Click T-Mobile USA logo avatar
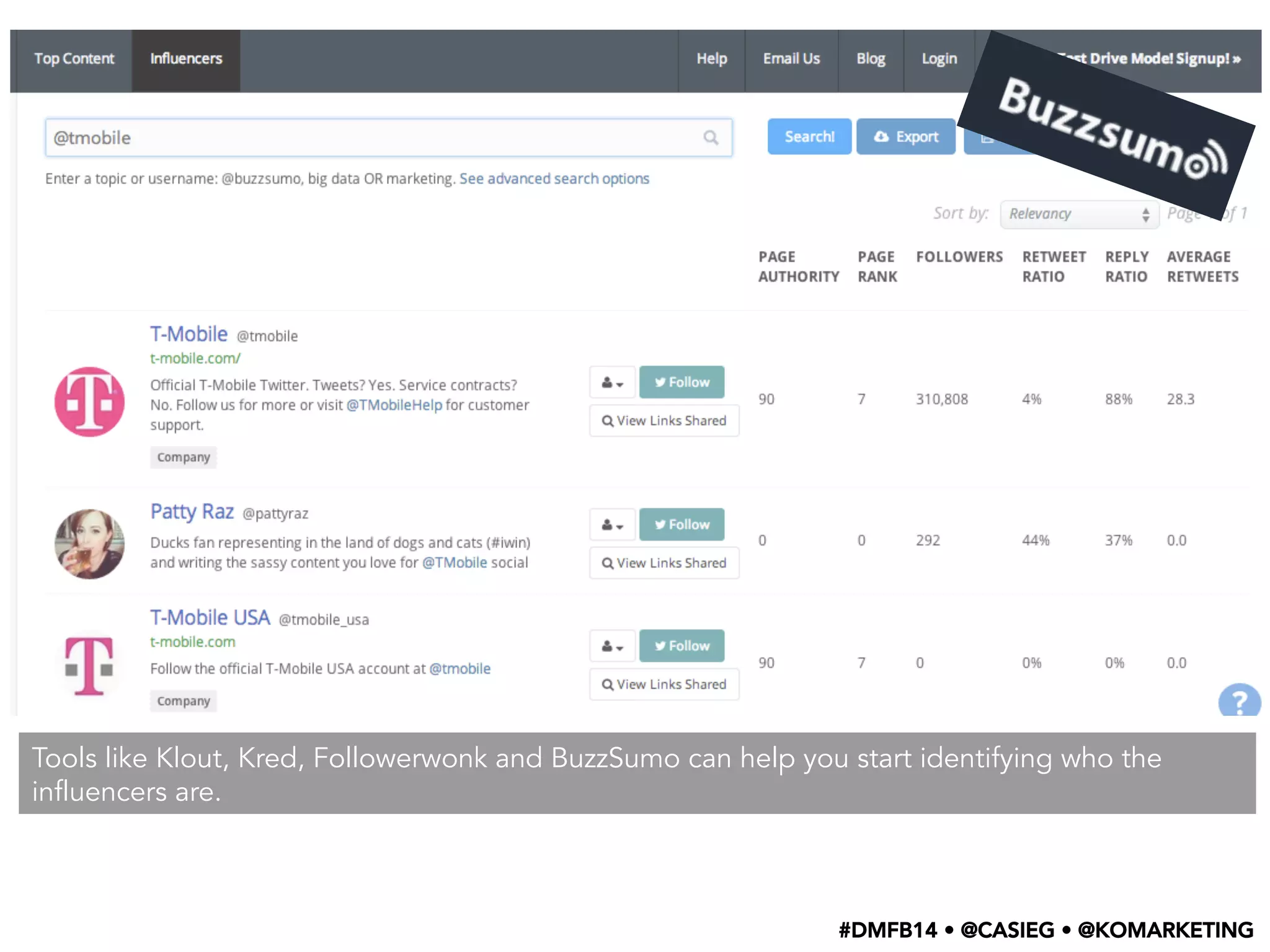This screenshot has height=952, width=1270. pyautogui.click(x=90, y=665)
